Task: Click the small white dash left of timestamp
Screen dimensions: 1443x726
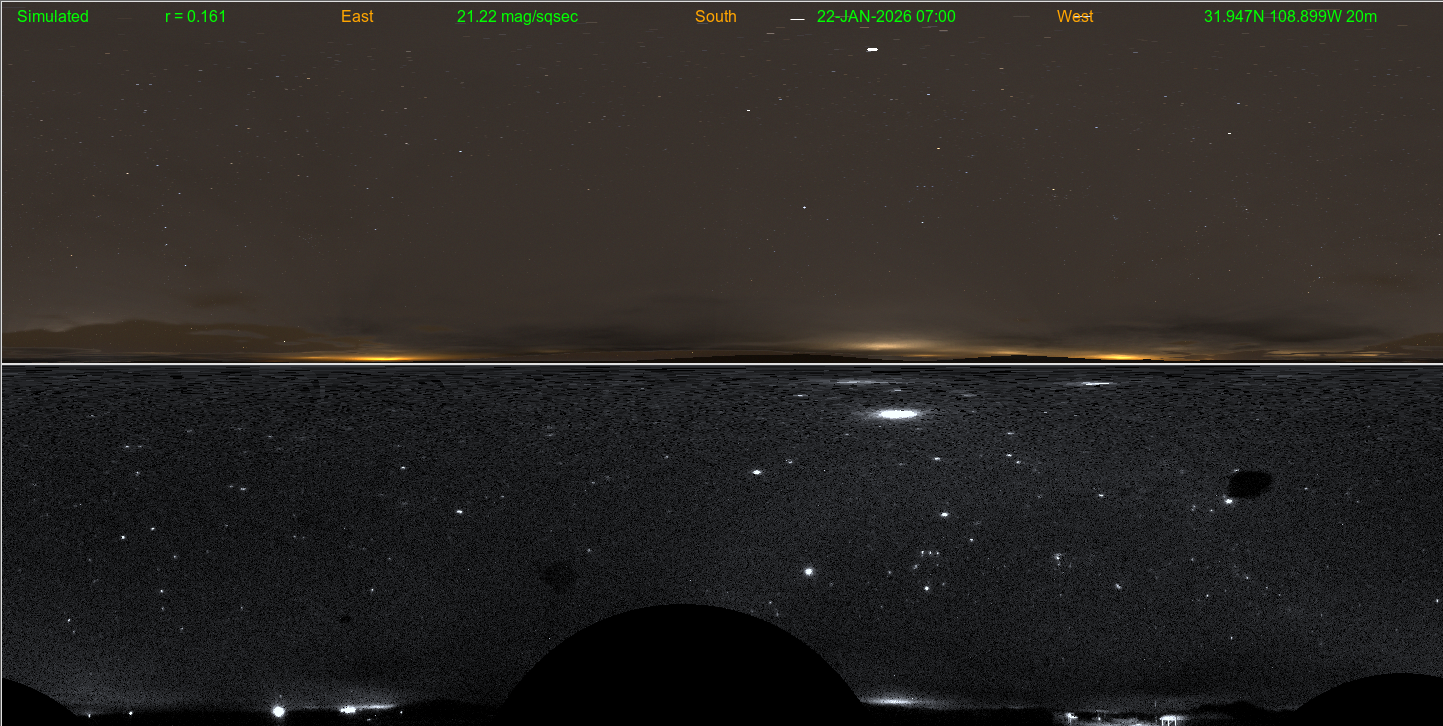Action: [797, 20]
